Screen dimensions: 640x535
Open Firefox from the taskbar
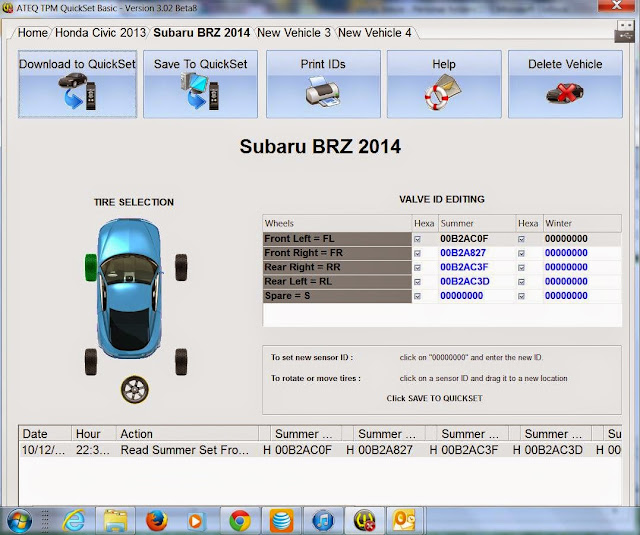[x=157, y=521]
